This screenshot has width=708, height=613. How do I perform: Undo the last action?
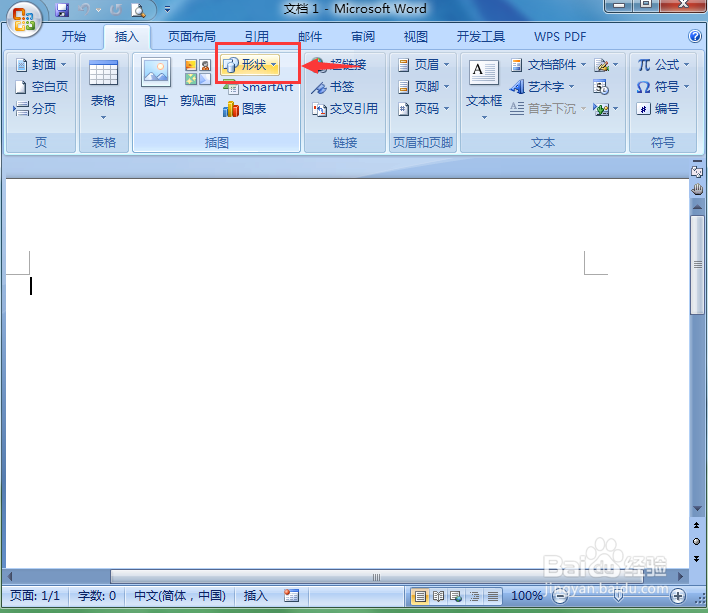point(84,9)
